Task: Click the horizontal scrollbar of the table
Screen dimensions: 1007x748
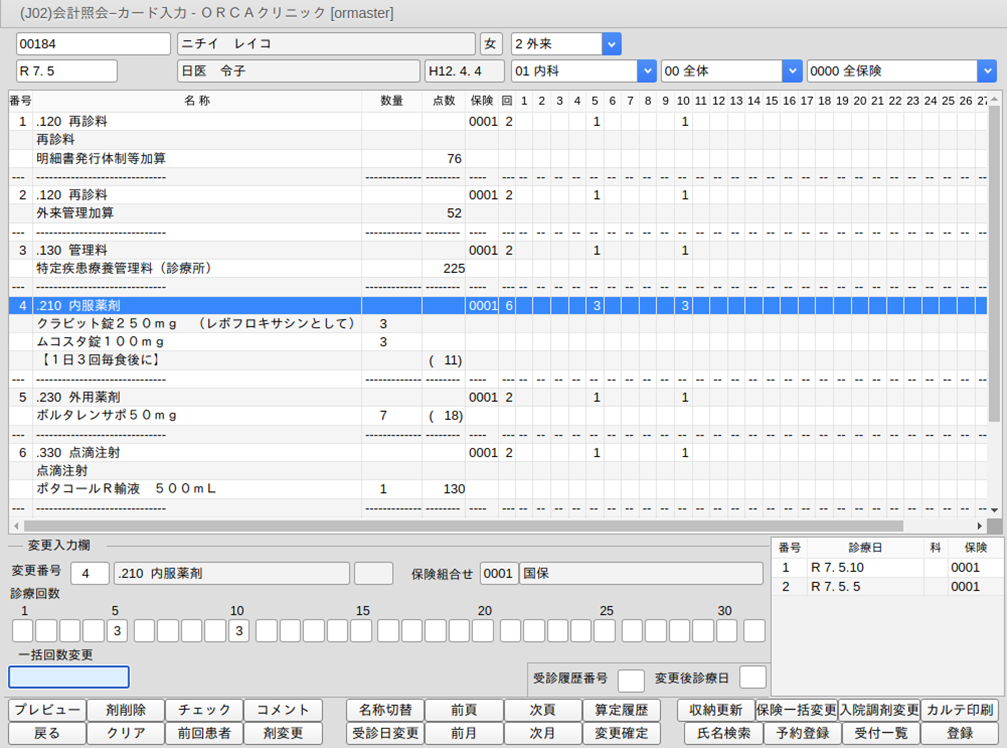Action: [462, 525]
